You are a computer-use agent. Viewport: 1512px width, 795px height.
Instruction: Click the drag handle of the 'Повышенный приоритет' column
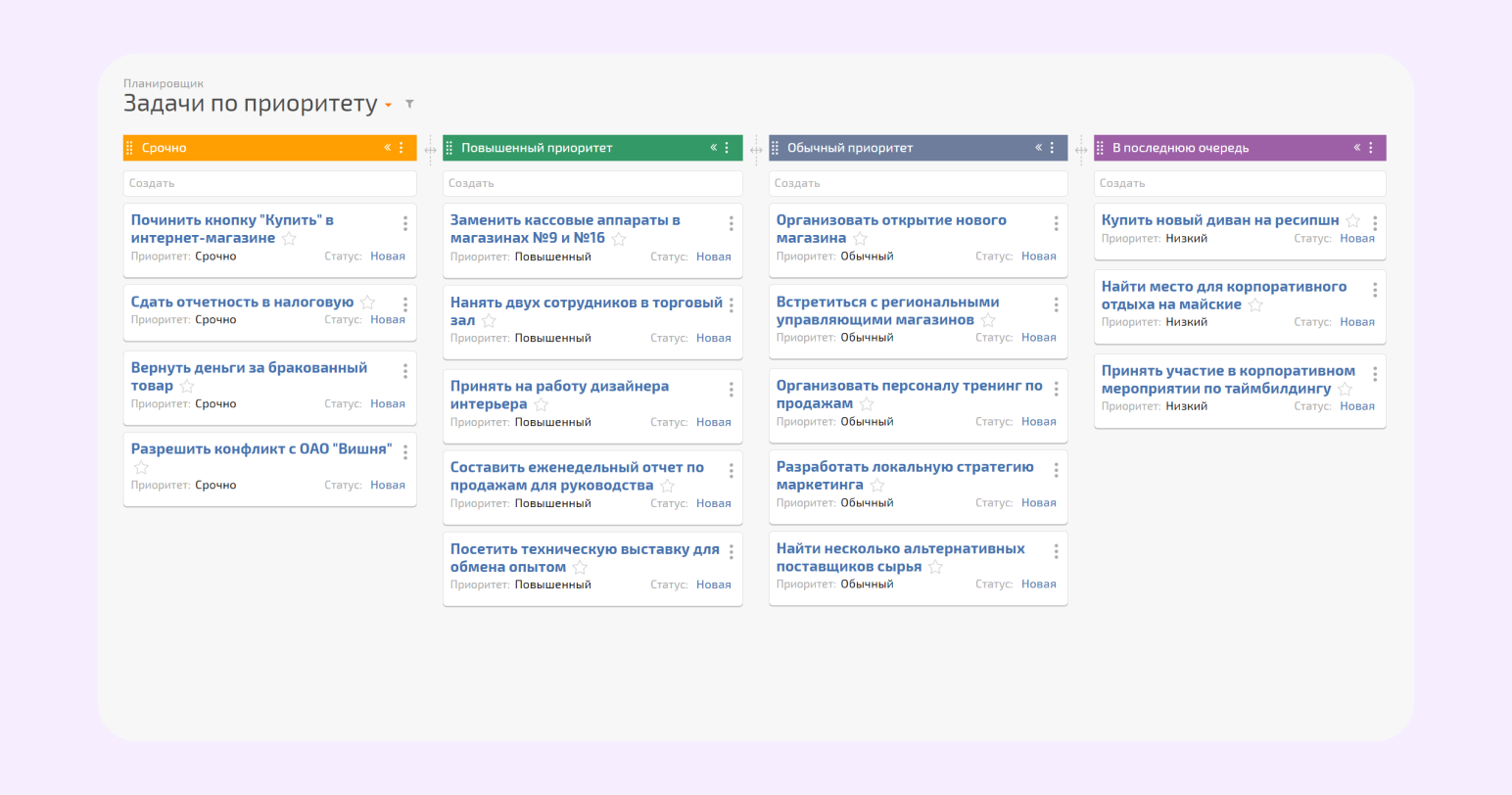point(449,148)
